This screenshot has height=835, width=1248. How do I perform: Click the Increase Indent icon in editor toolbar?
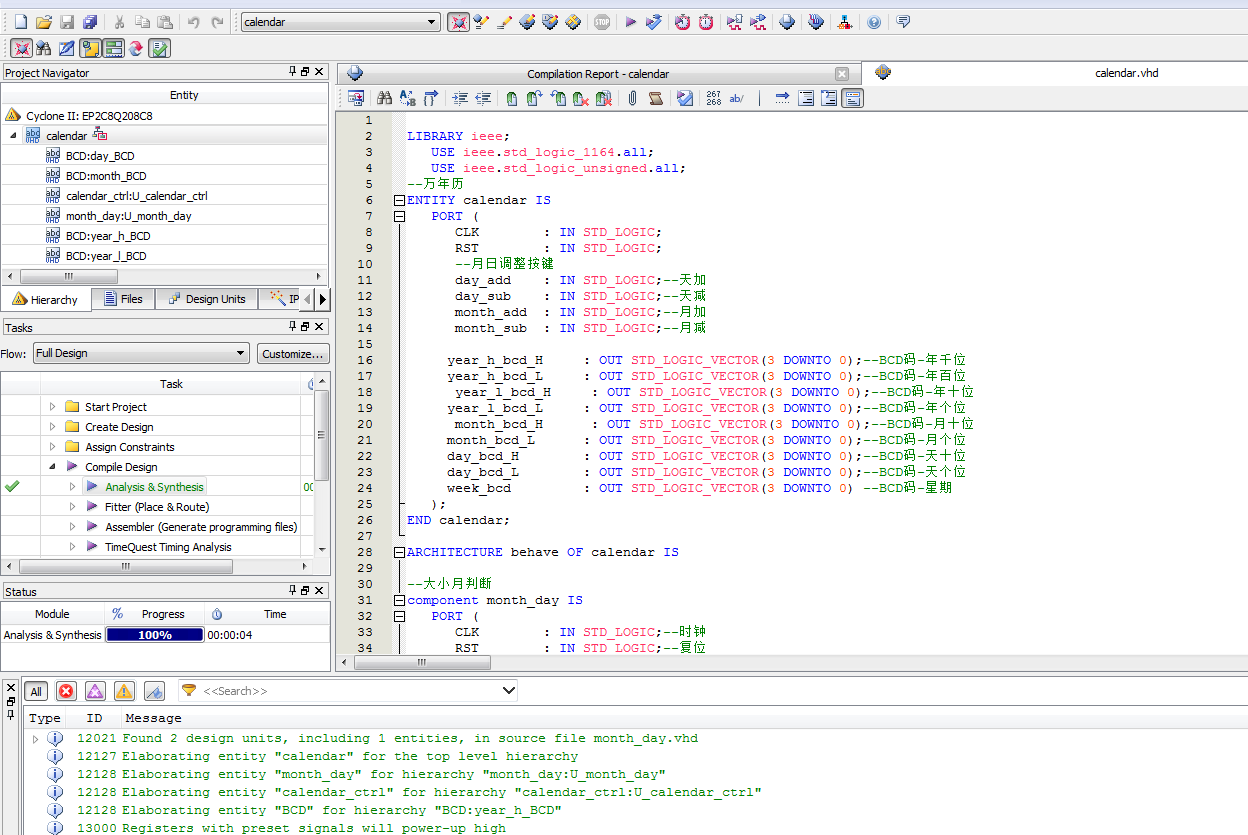(460, 98)
